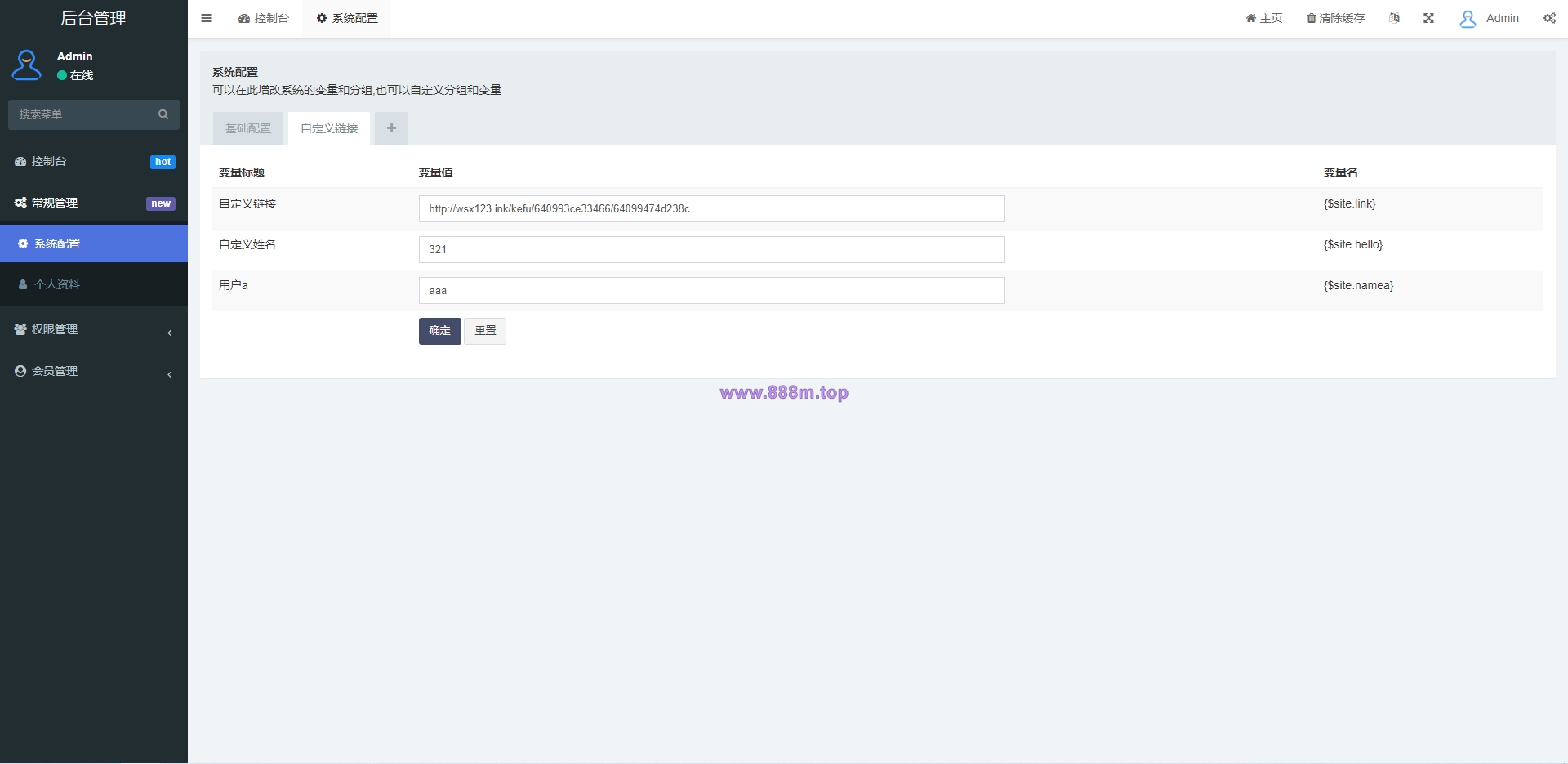Open the Admin account menu at top right
Image resolution: width=1568 pixels, height=764 pixels.
click(x=1490, y=18)
